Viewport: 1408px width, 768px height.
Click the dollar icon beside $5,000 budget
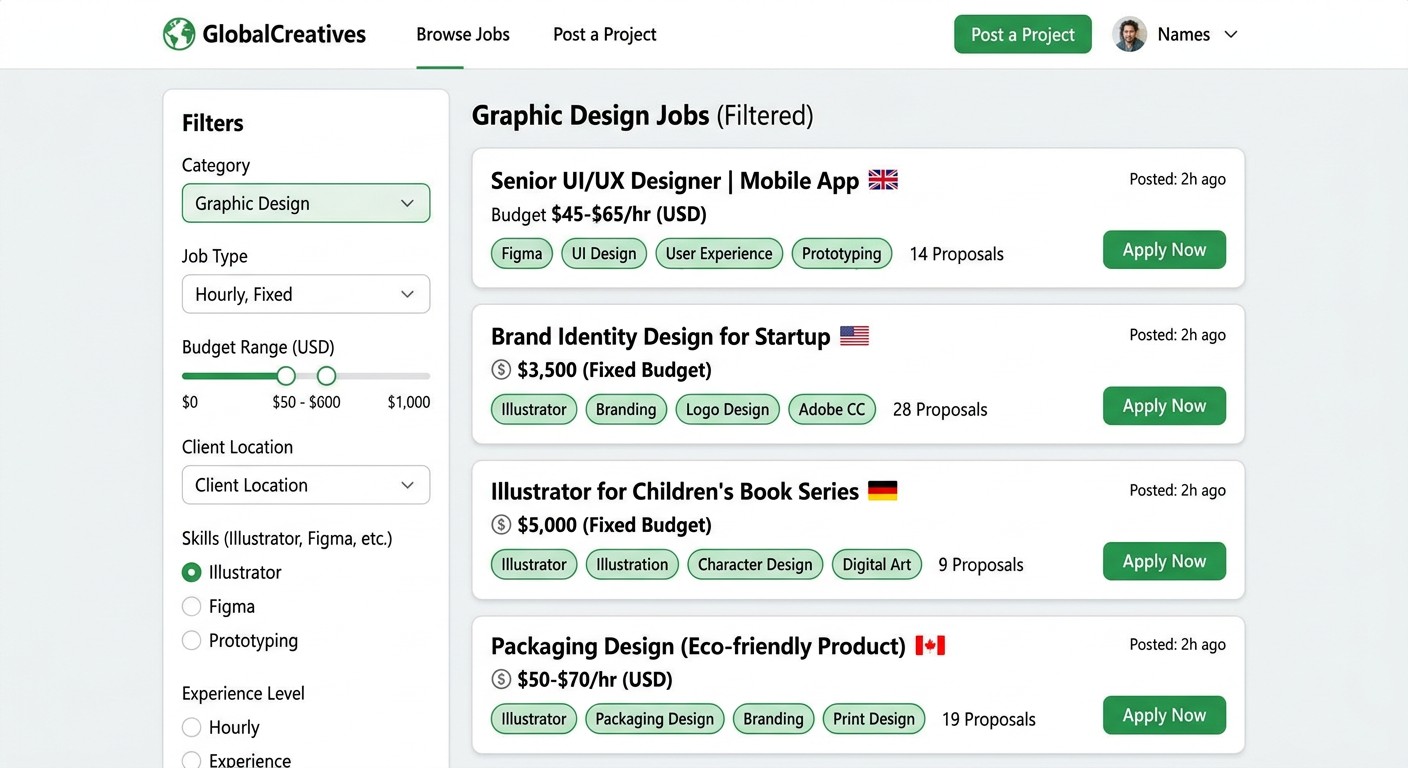[501, 525]
